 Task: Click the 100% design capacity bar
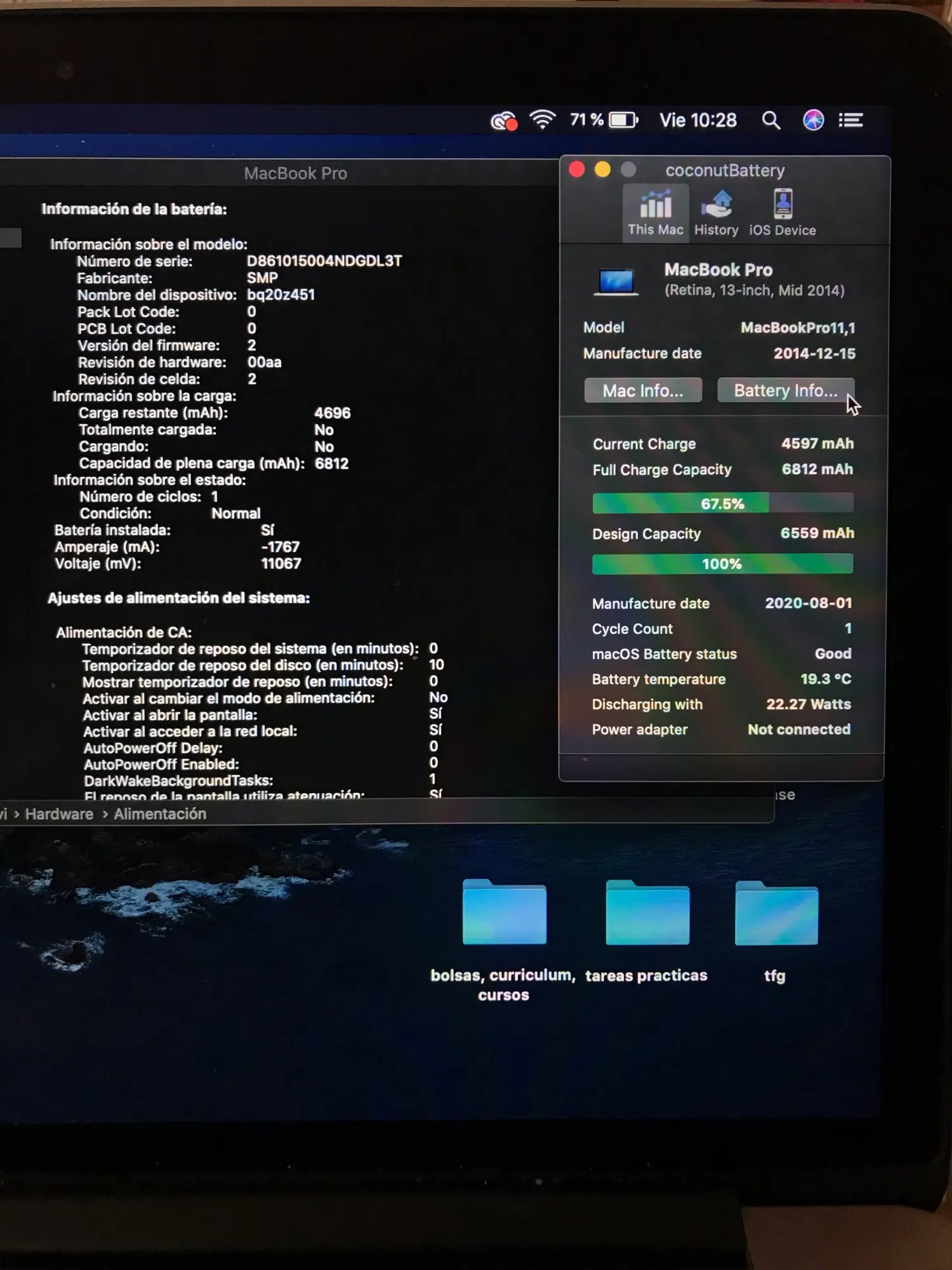pyautogui.click(x=722, y=563)
